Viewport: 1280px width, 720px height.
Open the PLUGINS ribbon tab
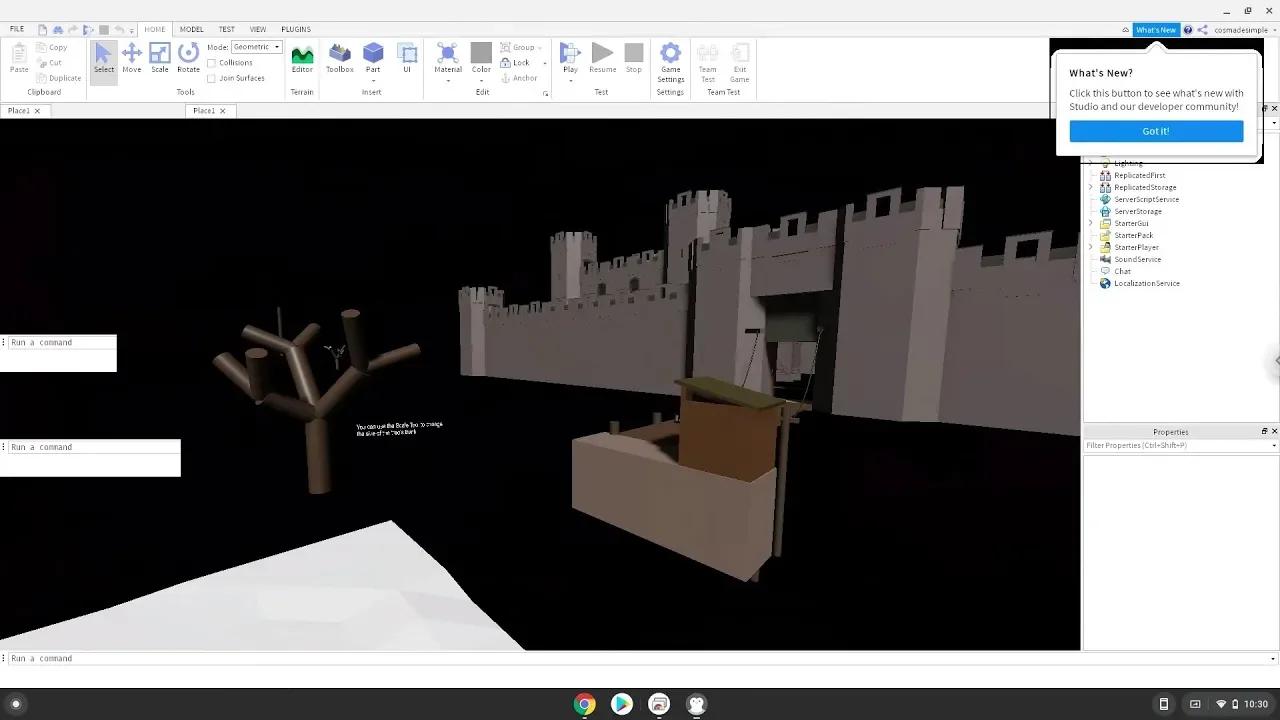pyautogui.click(x=296, y=29)
